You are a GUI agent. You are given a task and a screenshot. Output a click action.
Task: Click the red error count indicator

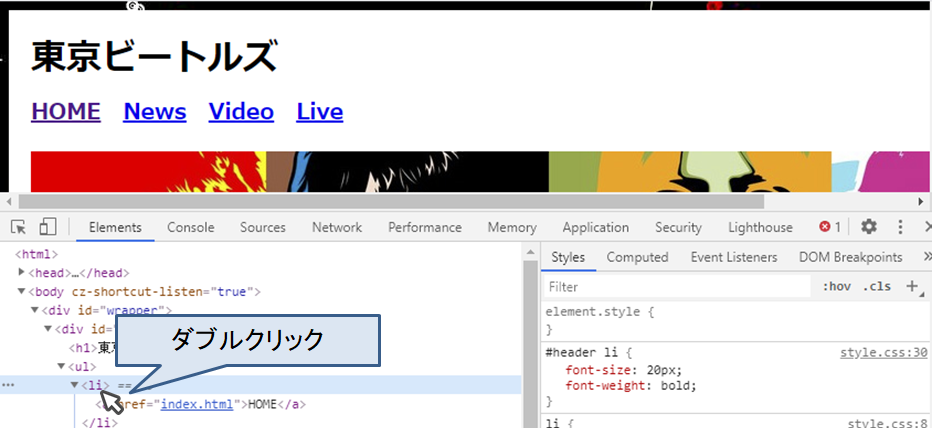(830, 226)
